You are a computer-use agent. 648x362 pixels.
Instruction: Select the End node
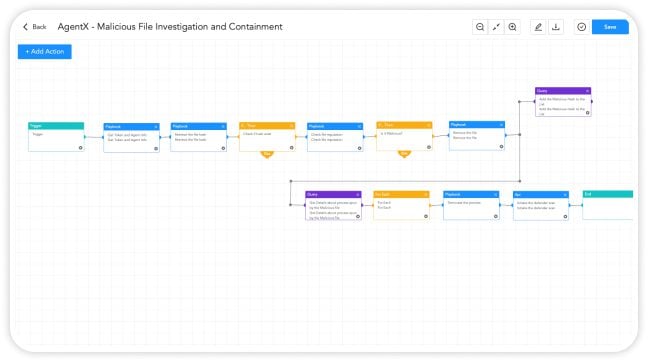[x=608, y=205]
